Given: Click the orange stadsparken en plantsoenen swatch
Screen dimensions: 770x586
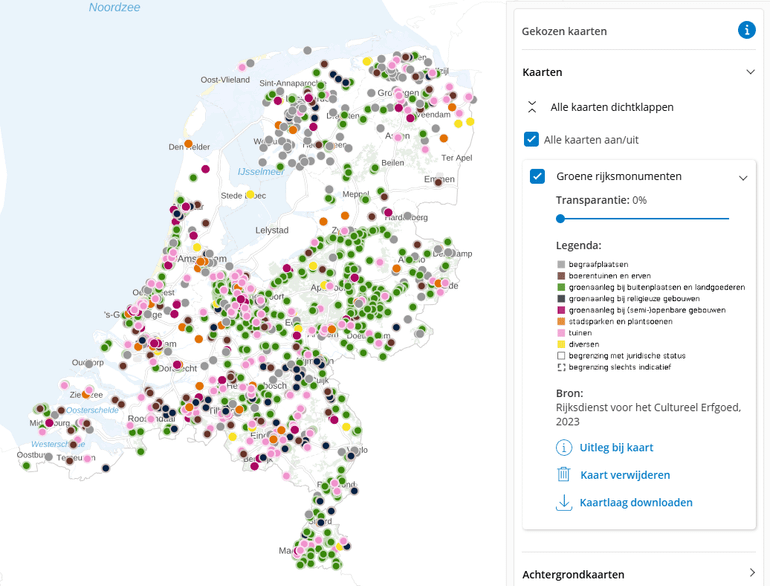Looking at the screenshot, I should [561, 321].
